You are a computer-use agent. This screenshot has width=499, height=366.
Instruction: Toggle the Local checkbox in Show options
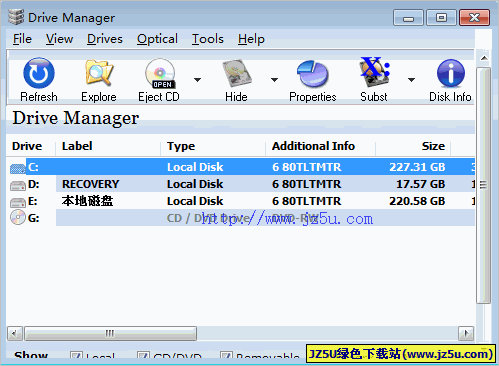[x=76, y=356]
